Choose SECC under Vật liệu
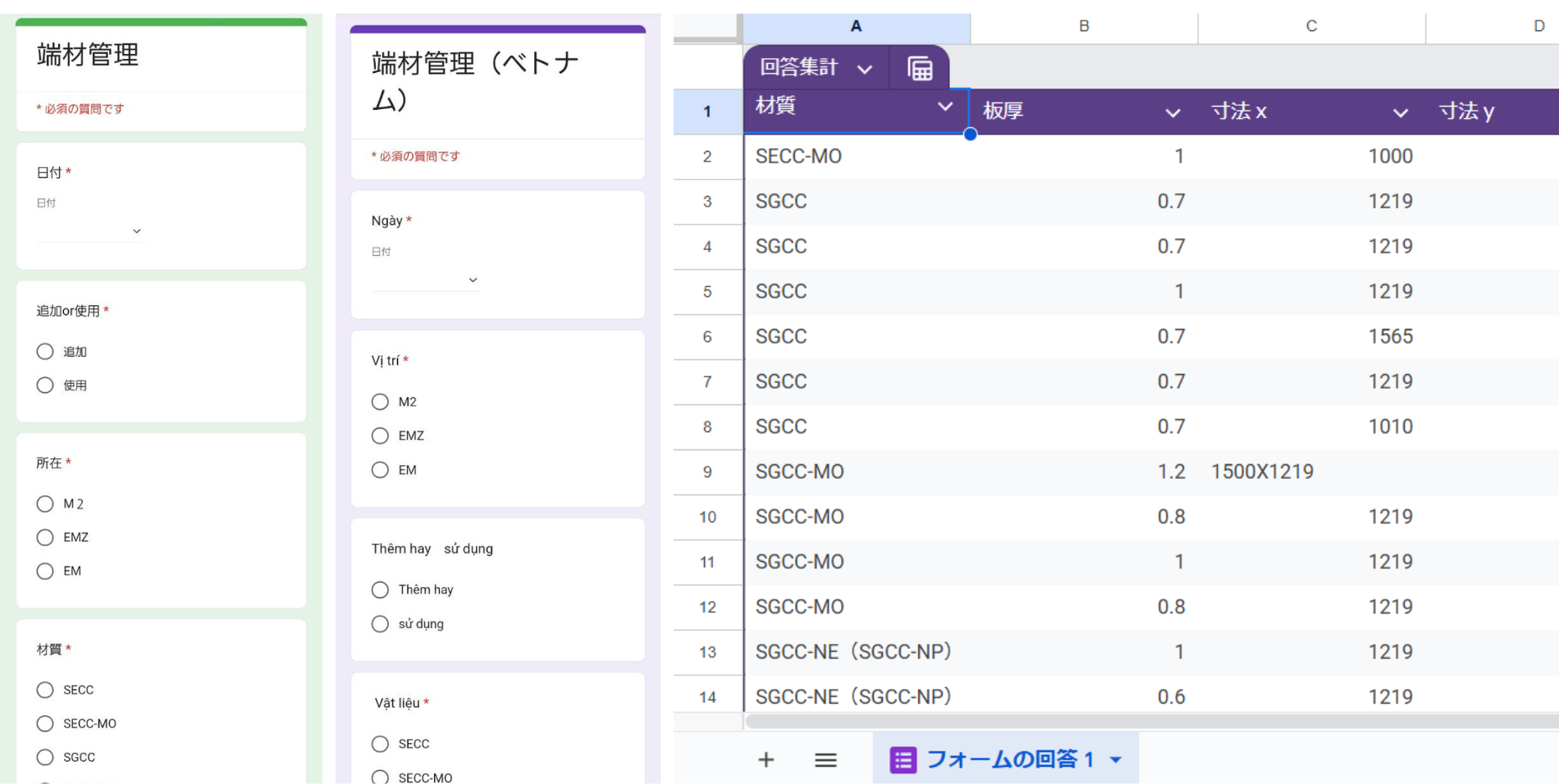Screen dimensions: 1559x784 click(x=380, y=744)
